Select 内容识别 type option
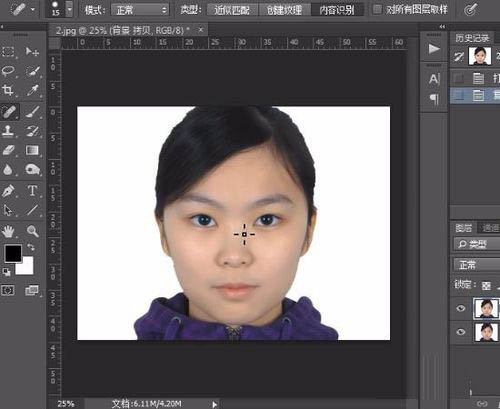 coord(337,10)
